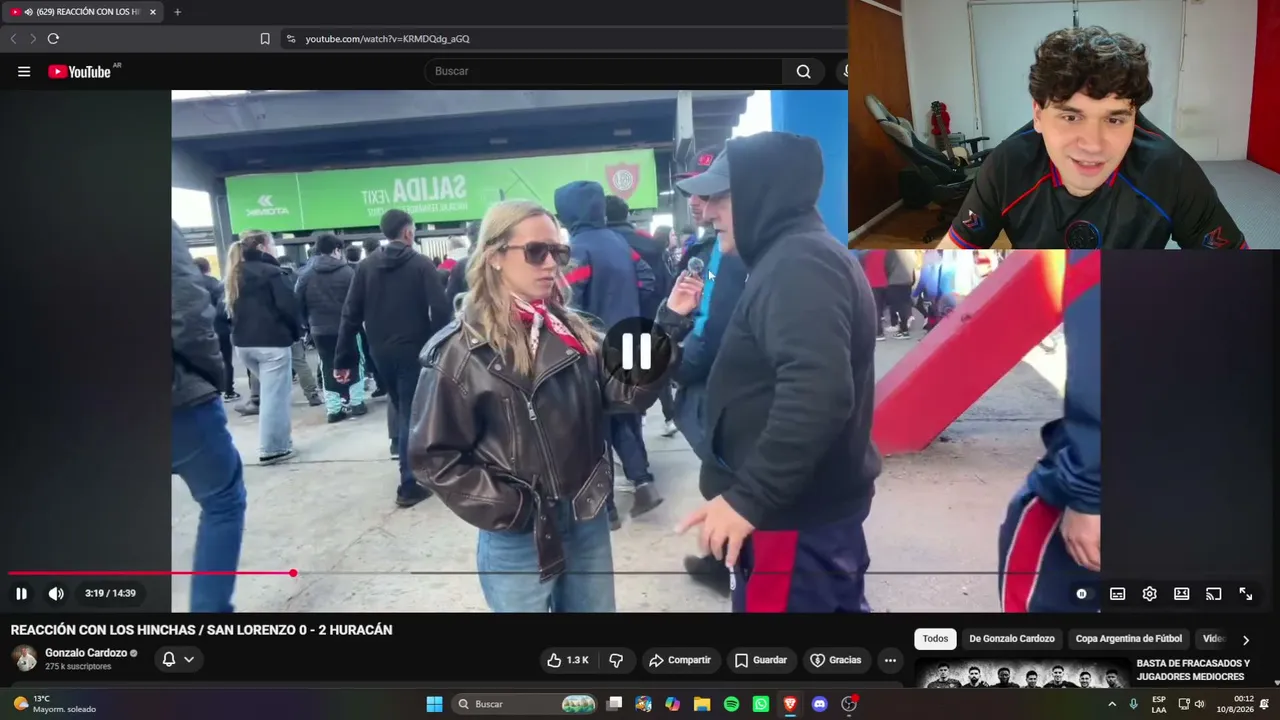Share the video using Compartir
The width and height of the screenshot is (1280, 720).
(x=679, y=660)
